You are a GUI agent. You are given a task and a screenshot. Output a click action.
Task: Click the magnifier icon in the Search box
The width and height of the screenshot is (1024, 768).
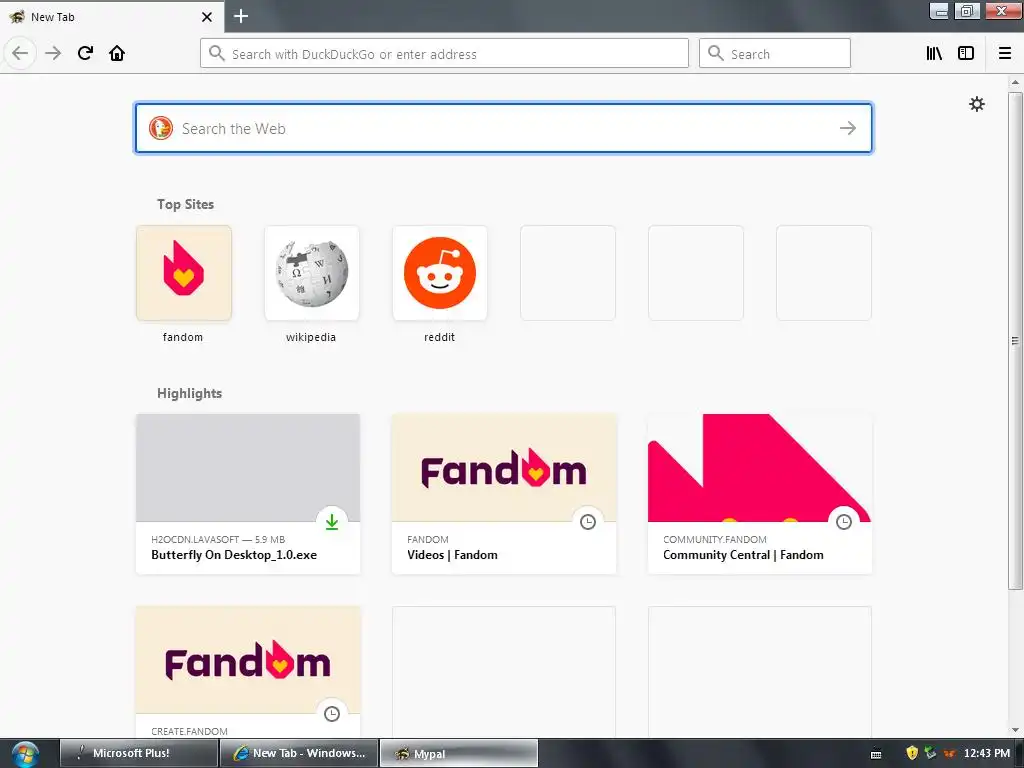point(716,54)
